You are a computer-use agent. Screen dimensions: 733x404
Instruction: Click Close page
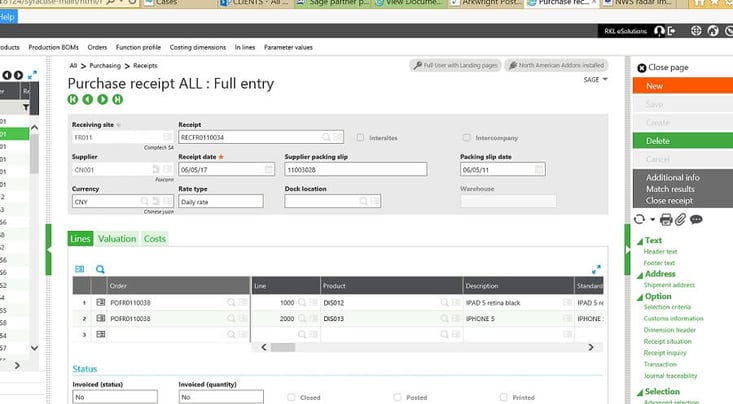click(x=663, y=67)
